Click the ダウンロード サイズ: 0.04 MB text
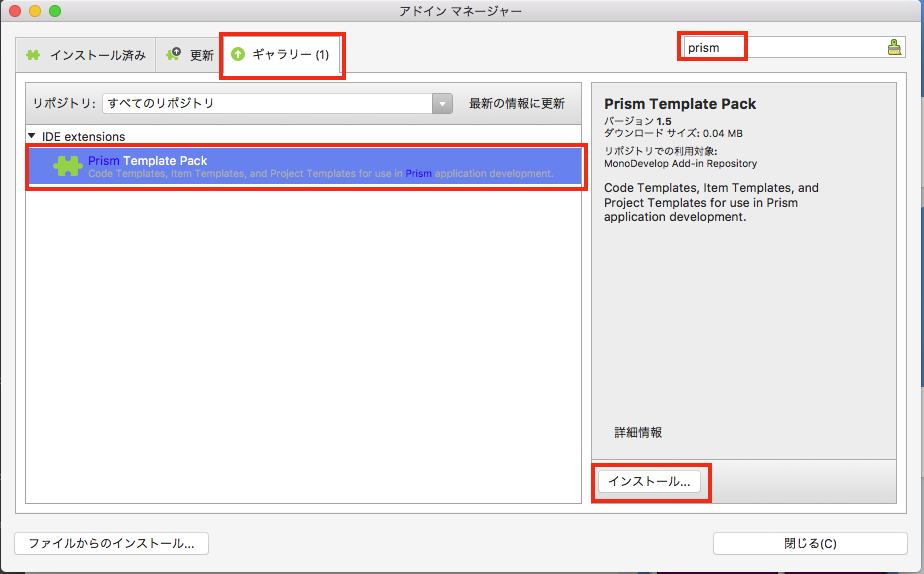This screenshot has width=924, height=574. (x=673, y=133)
